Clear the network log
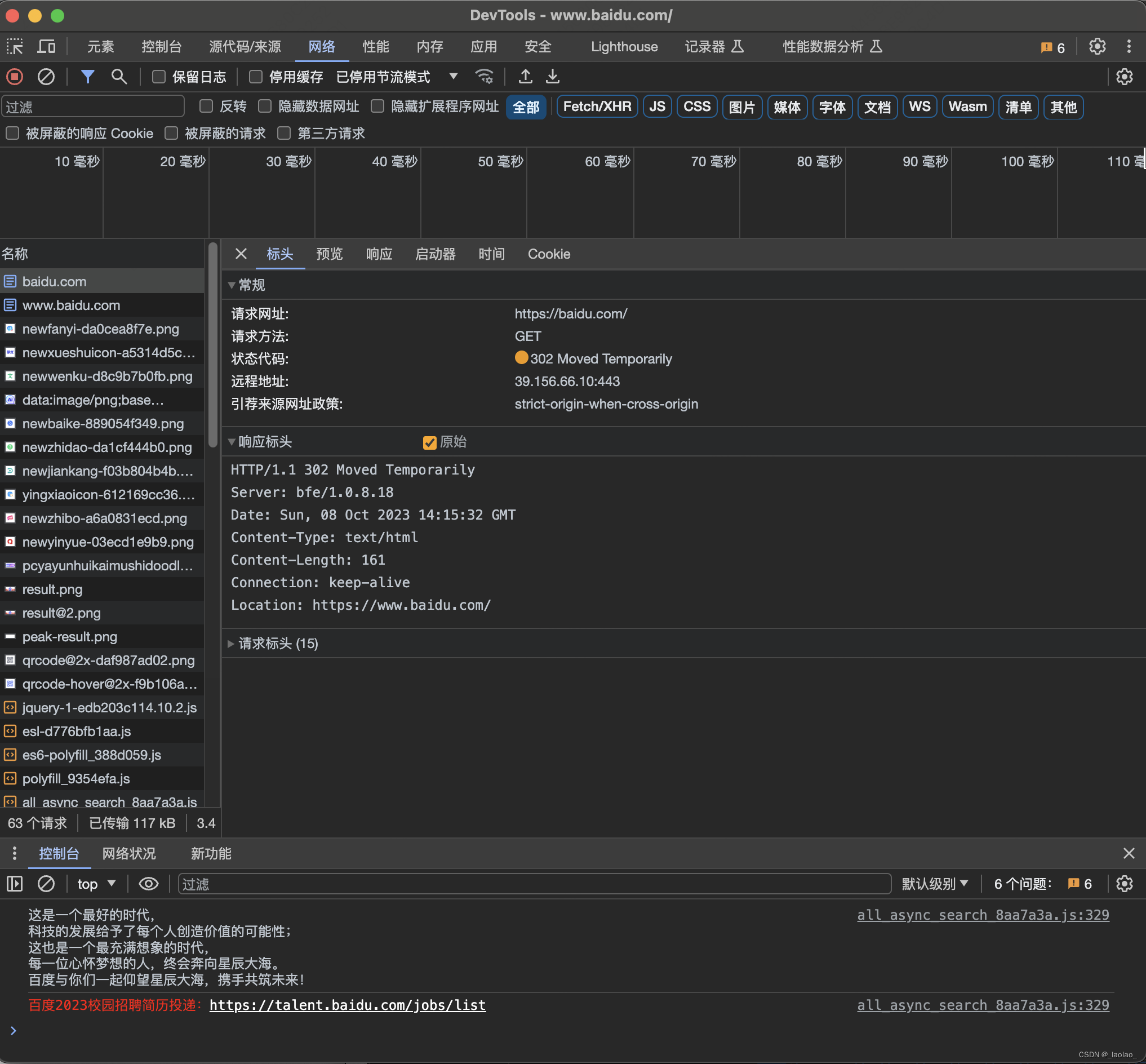1146x1064 pixels. pyautogui.click(x=46, y=77)
